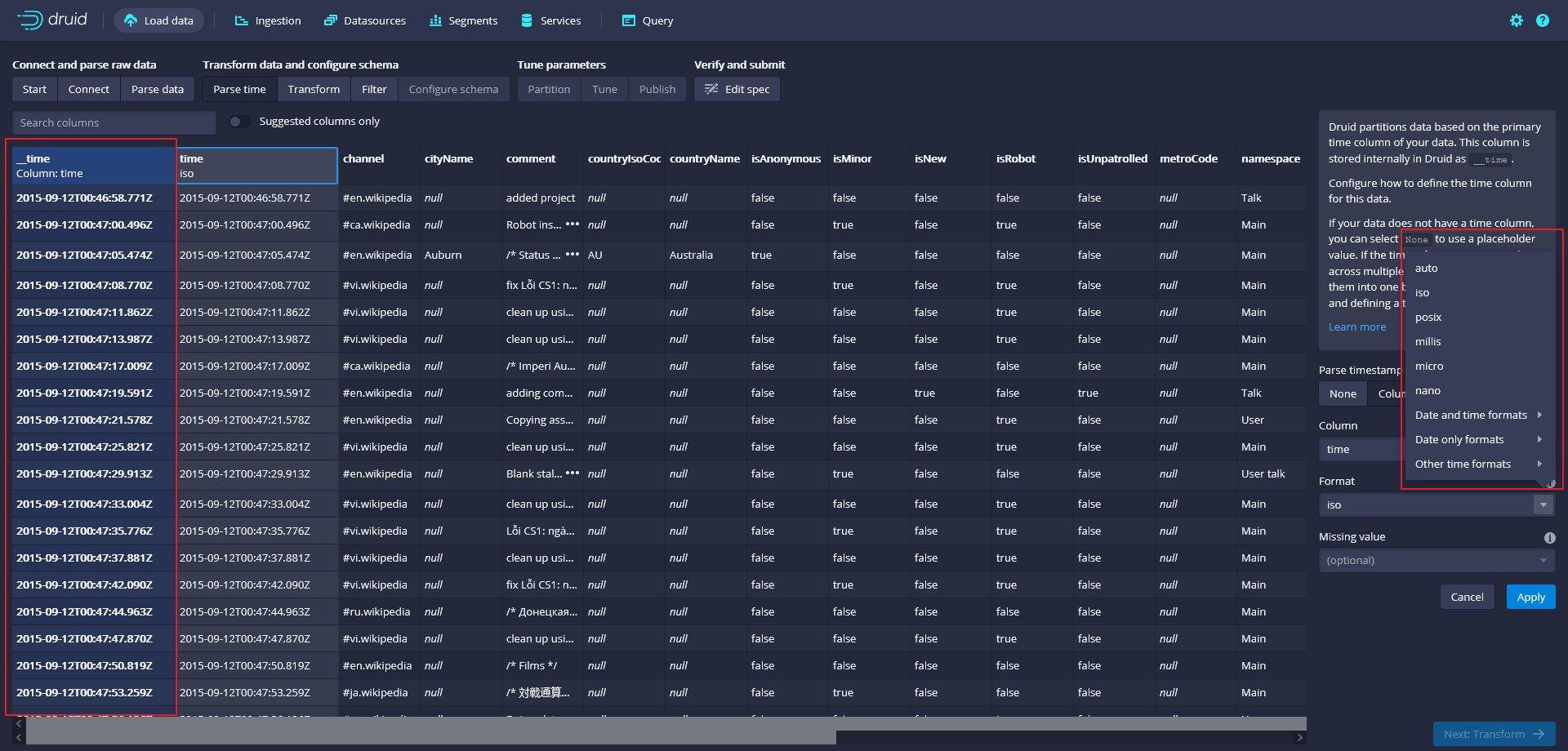Click the channel column header
1568x751 pixels.
(x=379, y=166)
